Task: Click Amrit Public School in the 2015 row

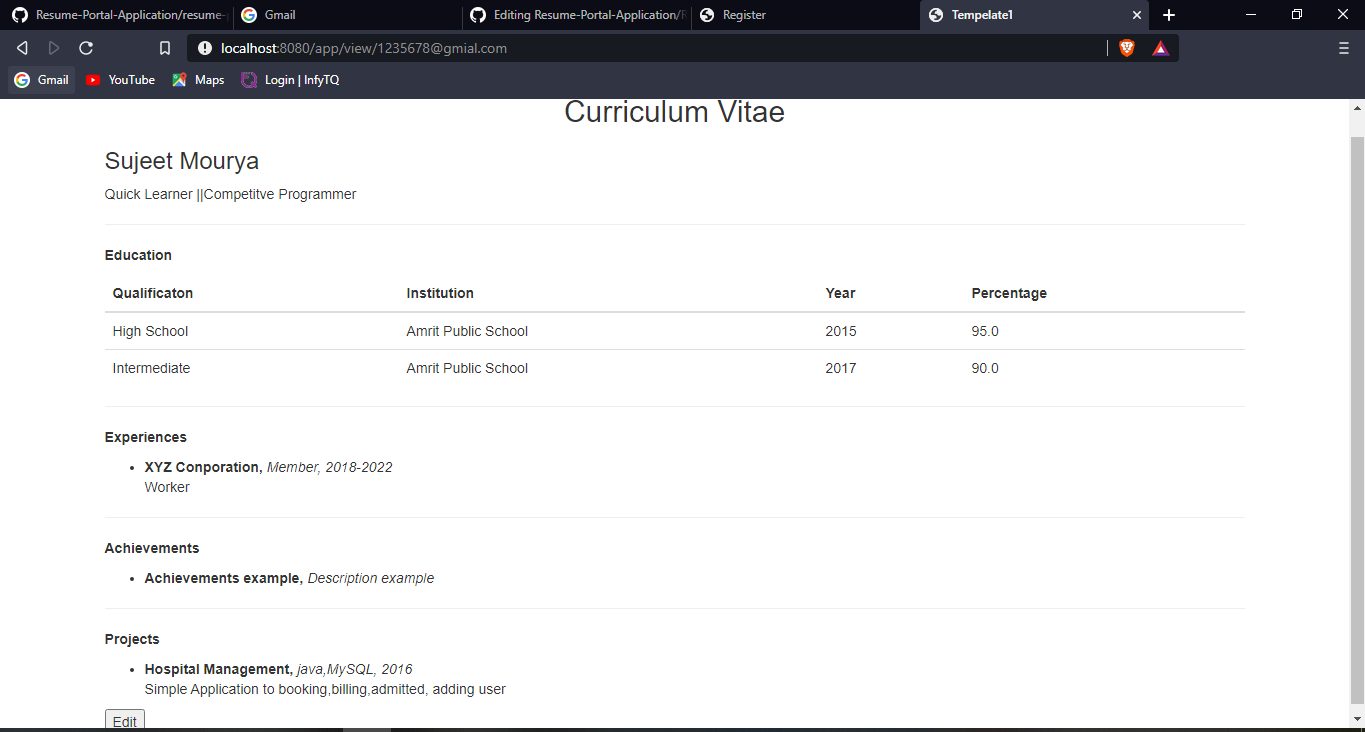Action: (x=467, y=331)
